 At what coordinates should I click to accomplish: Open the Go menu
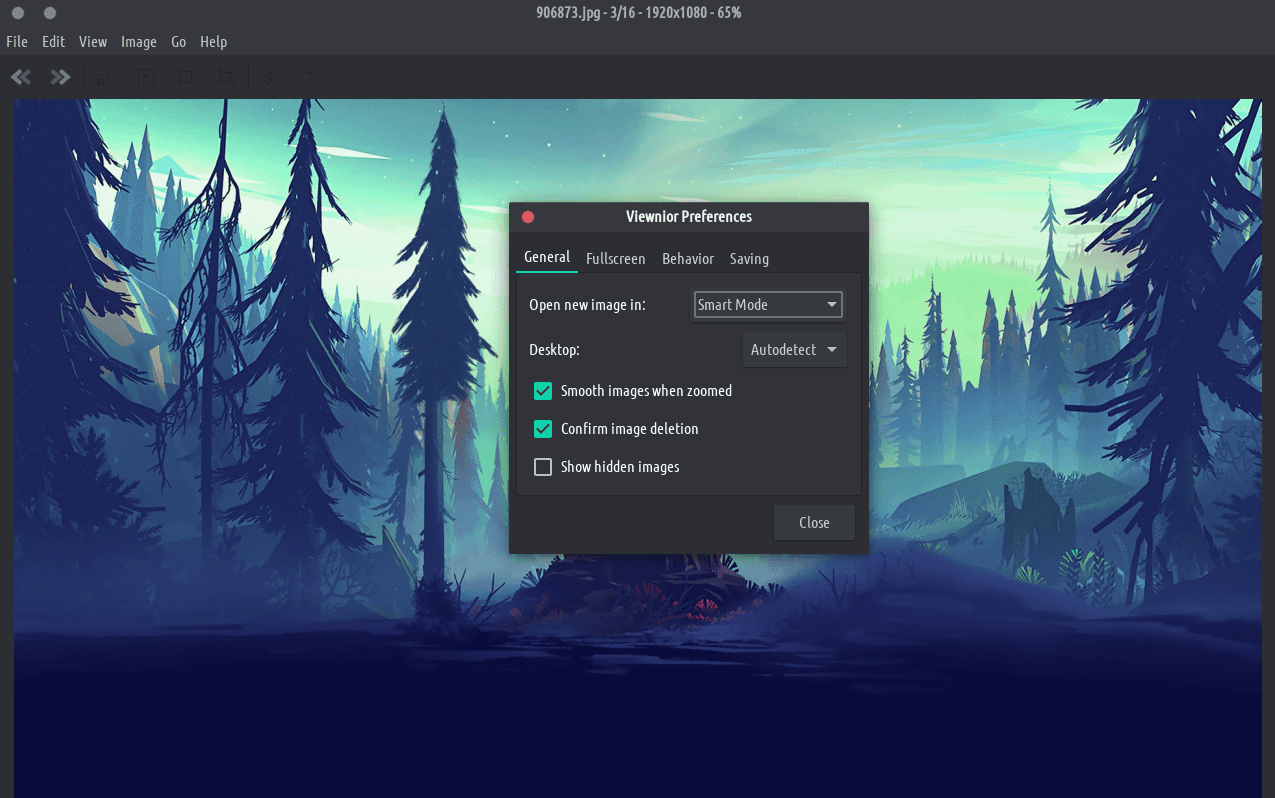pos(179,42)
